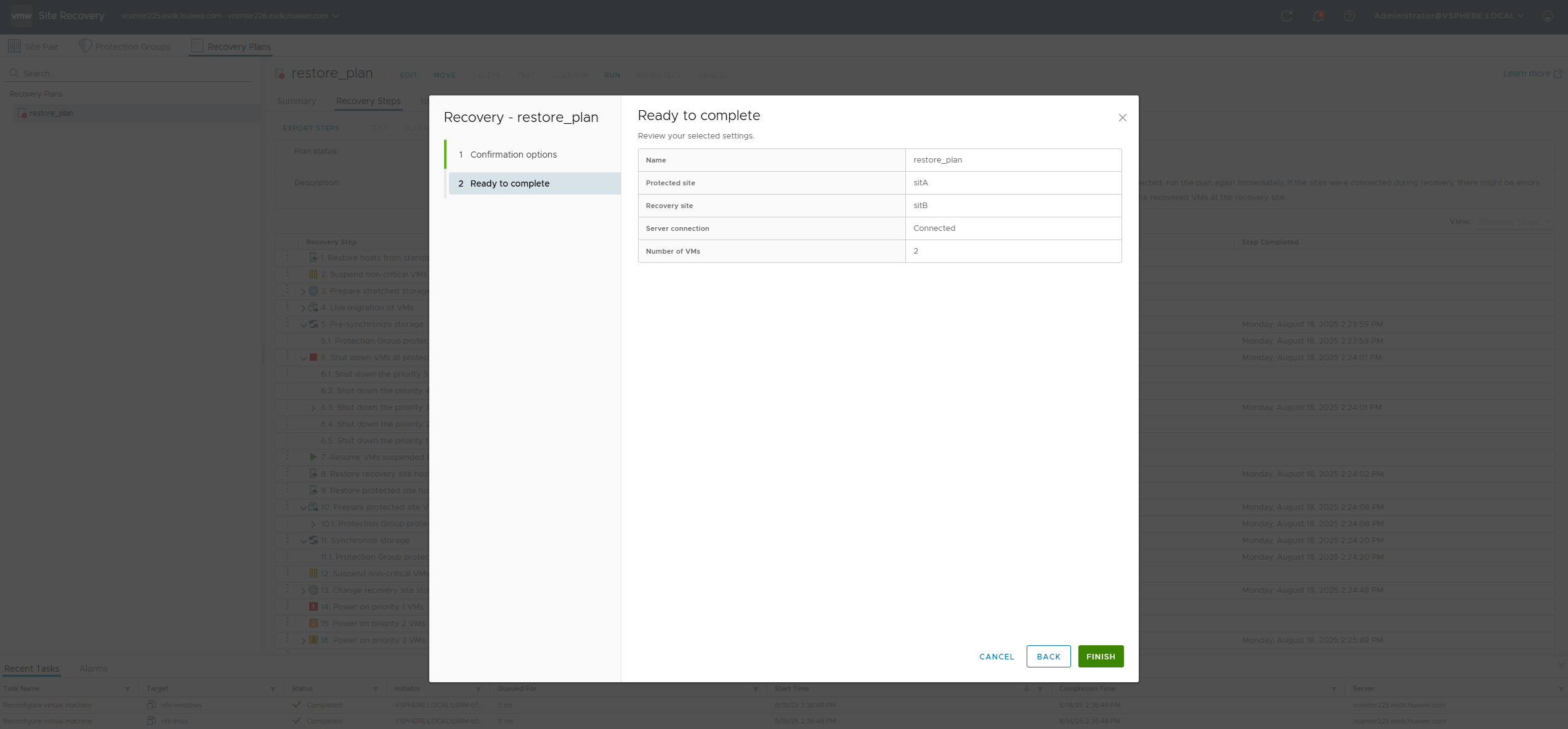
Task: Collapse step 5 Pre-synchronize storage
Action: [304, 324]
